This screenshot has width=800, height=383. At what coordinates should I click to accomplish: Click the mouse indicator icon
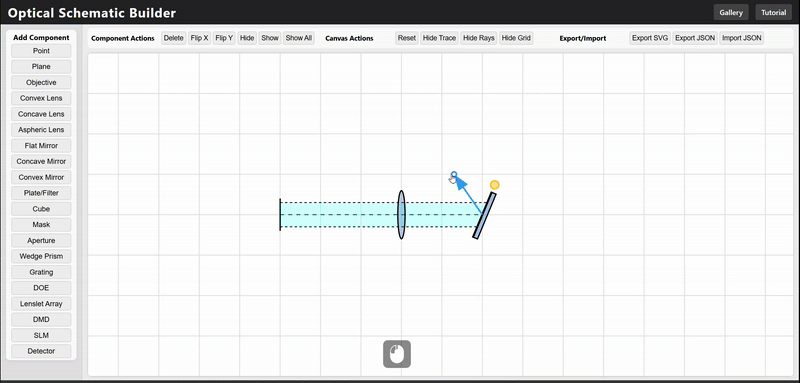click(x=397, y=354)
